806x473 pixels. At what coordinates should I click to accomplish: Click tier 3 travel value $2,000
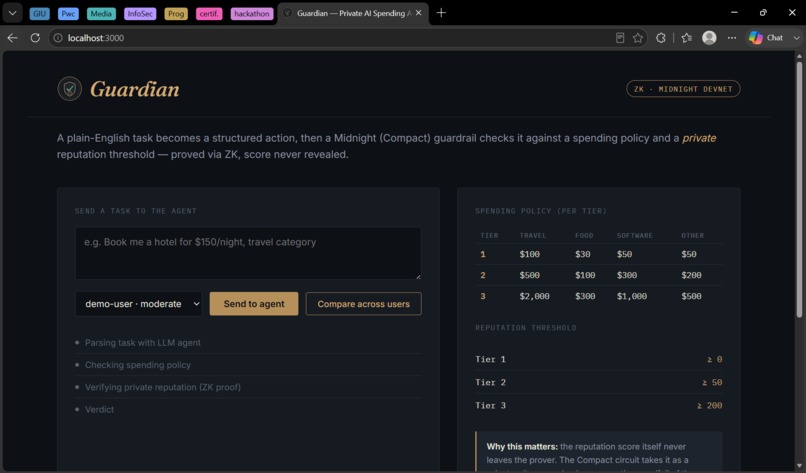534,296
